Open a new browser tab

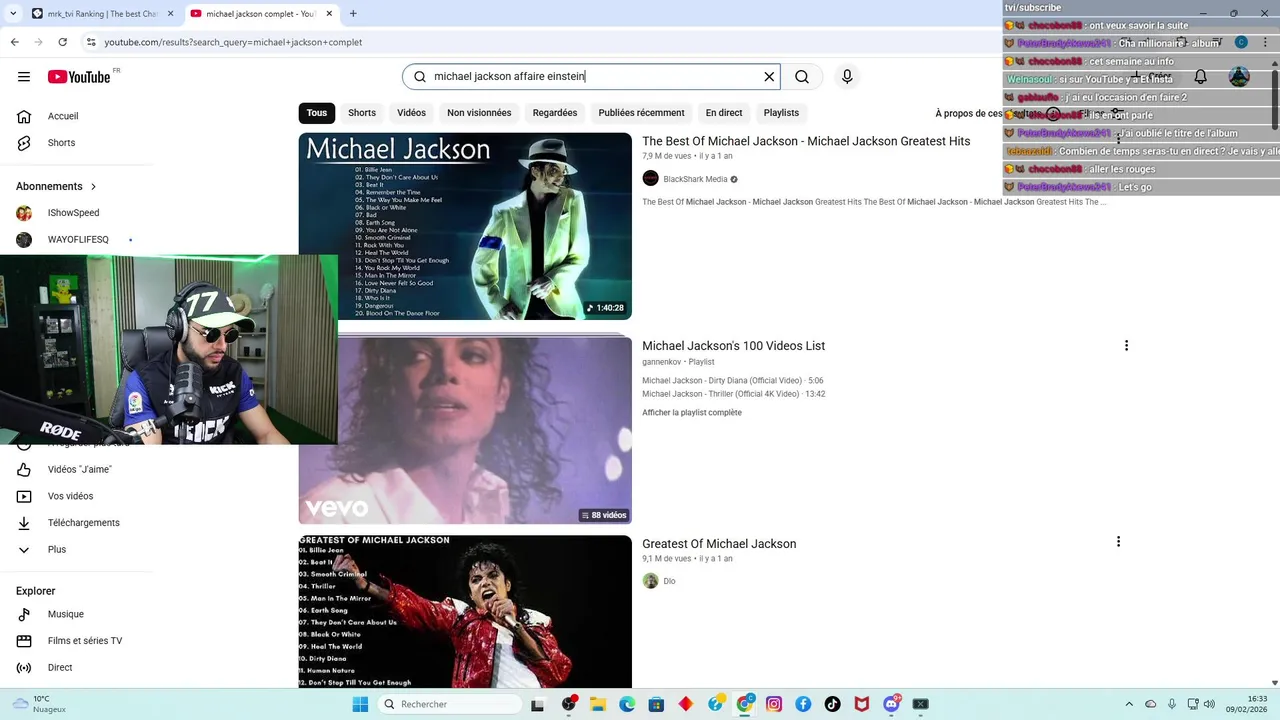click(x=353, y=14)
